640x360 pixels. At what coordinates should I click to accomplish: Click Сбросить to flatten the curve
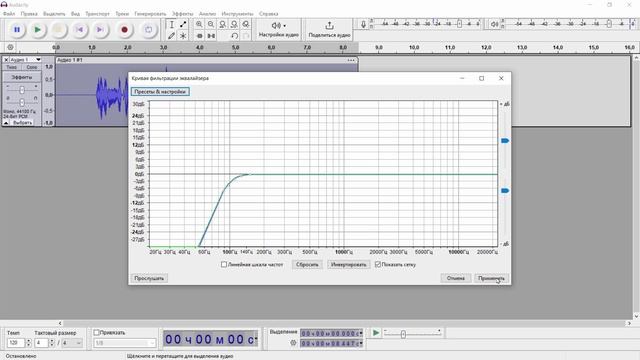pyautogui.click(x=307, y=264)
